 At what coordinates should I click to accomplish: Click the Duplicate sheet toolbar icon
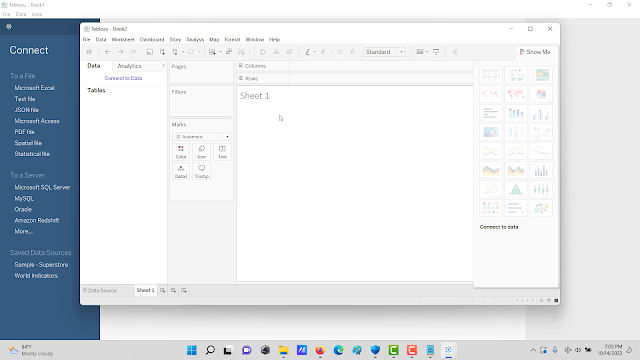point(229,52)
